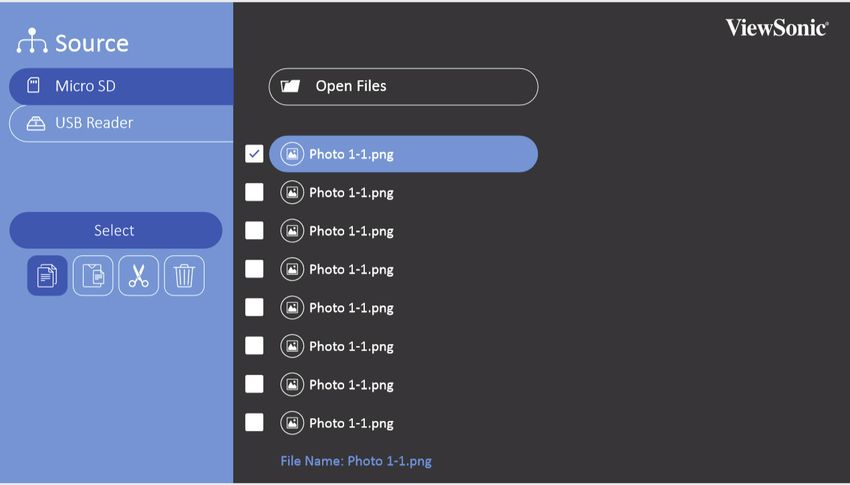Click the Micro SD card icon
This screenshot has height=485, width=850.
coord(34,85)
